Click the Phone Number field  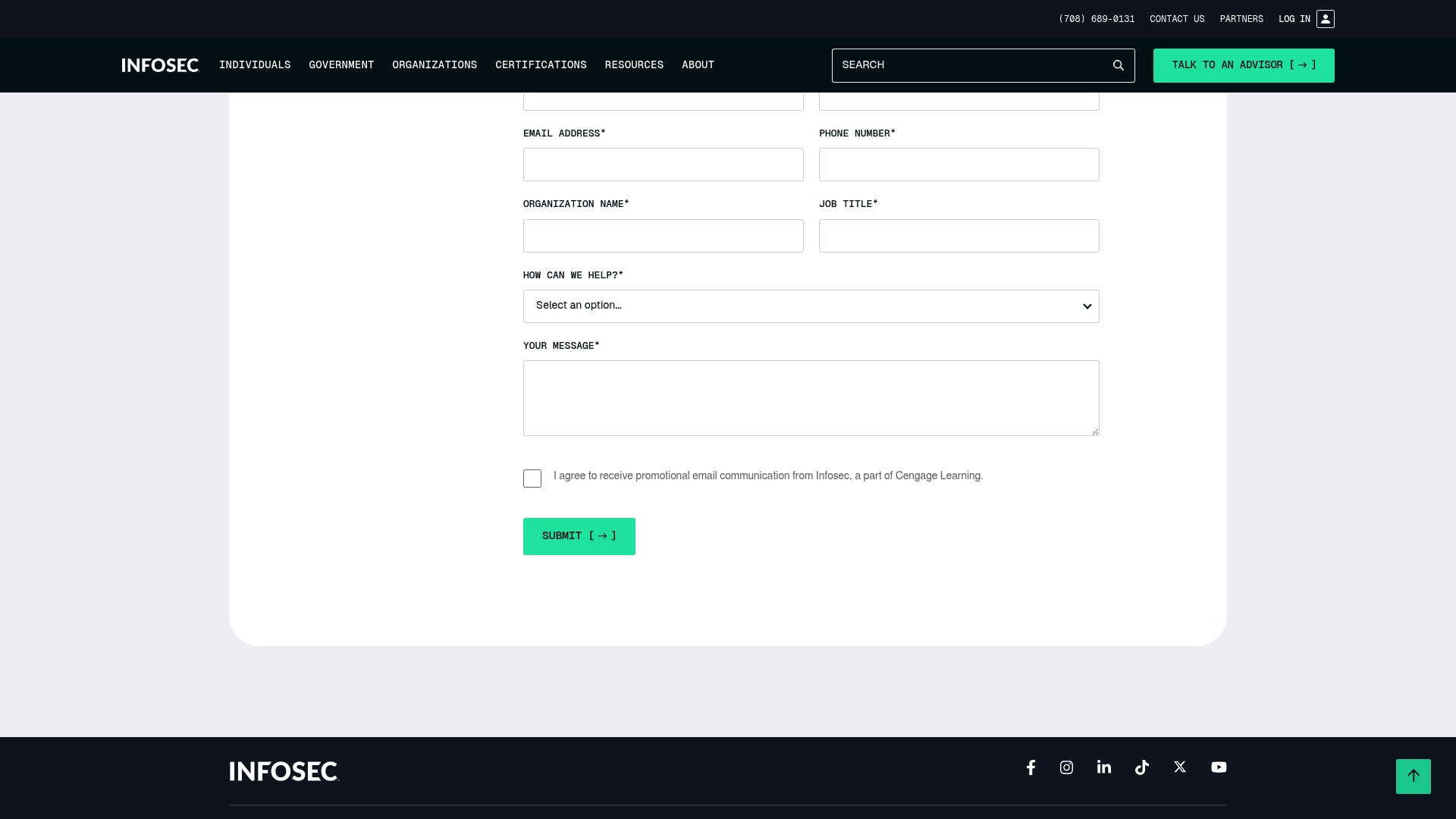click(x=959, y=165)
